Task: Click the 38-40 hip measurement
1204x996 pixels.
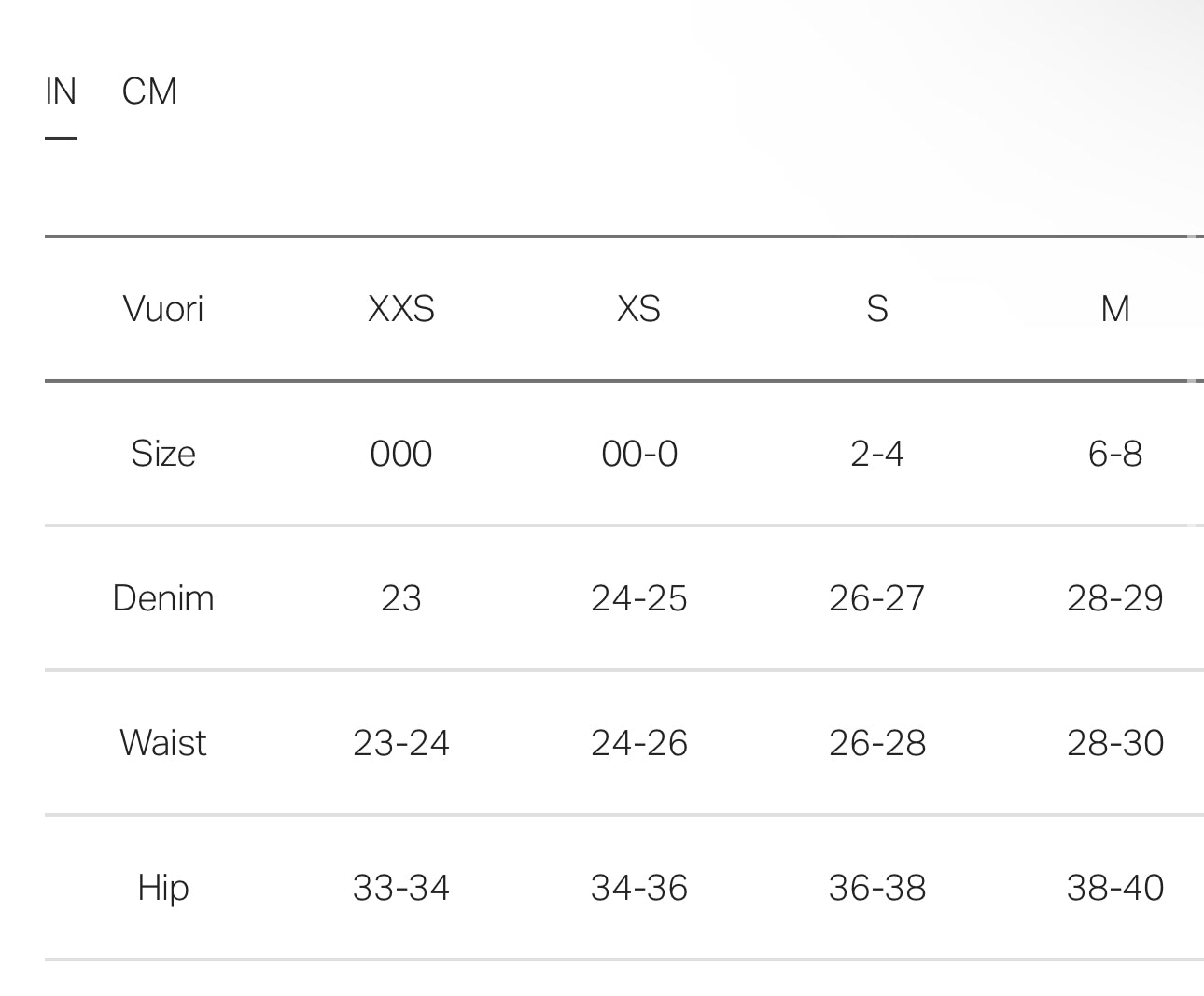Action: (1115, 888)
